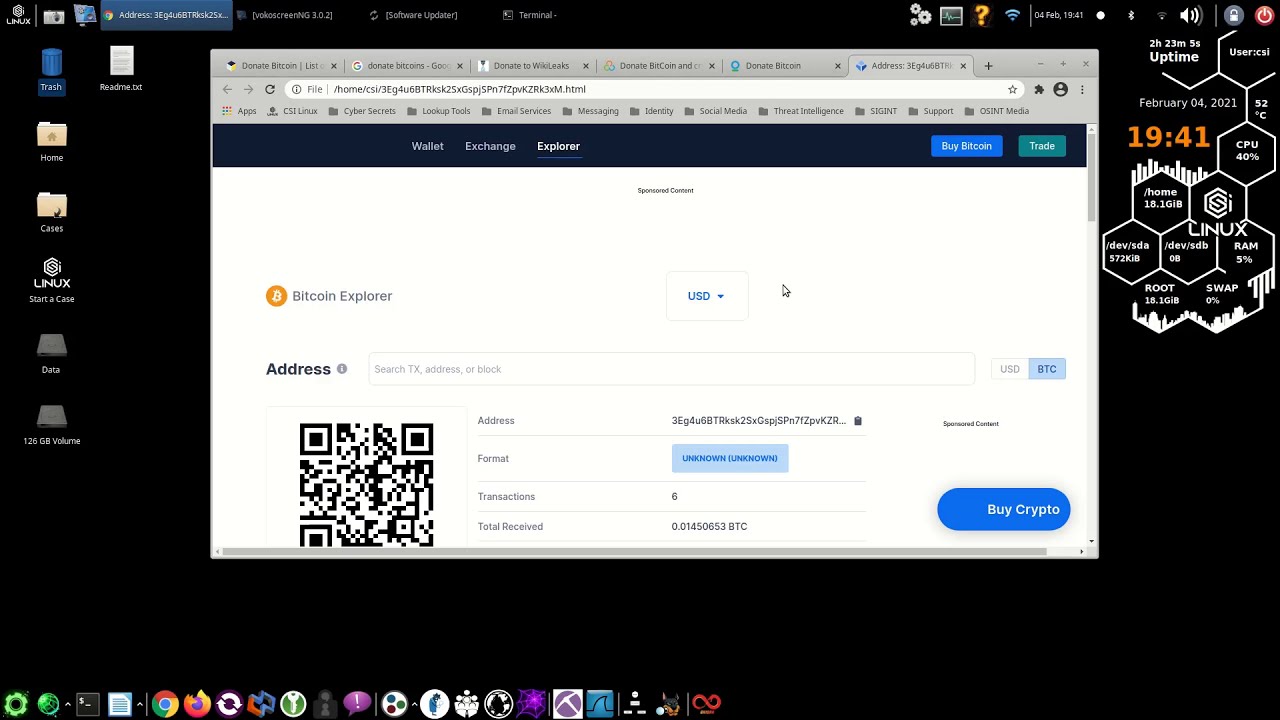Screen dimensions: 1280x720
Task: Switch to the donate bitcoins Google tab
Action: click(408, 66)
